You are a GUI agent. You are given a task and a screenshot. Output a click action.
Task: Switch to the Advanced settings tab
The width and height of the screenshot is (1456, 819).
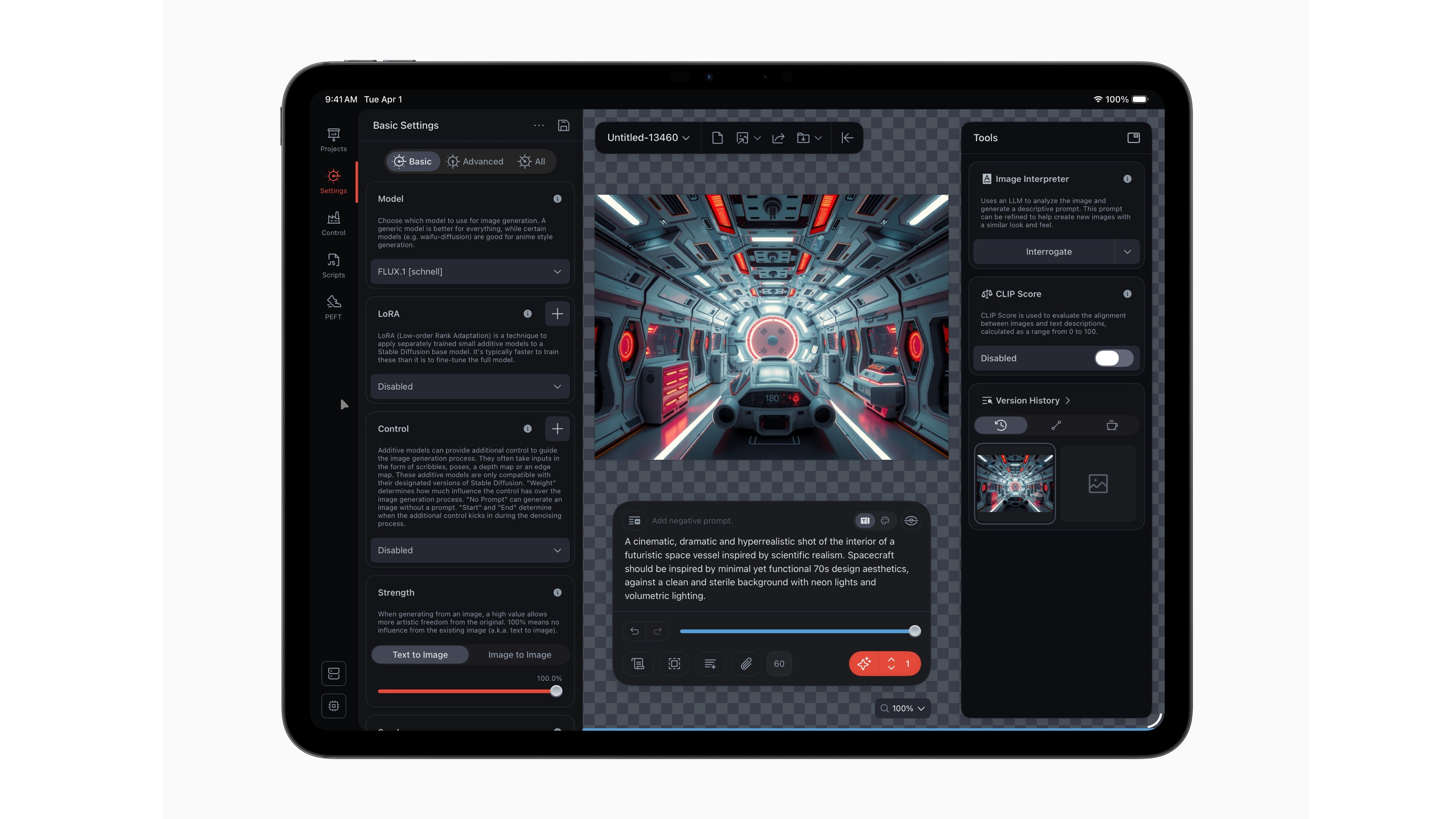pos(475,162)
